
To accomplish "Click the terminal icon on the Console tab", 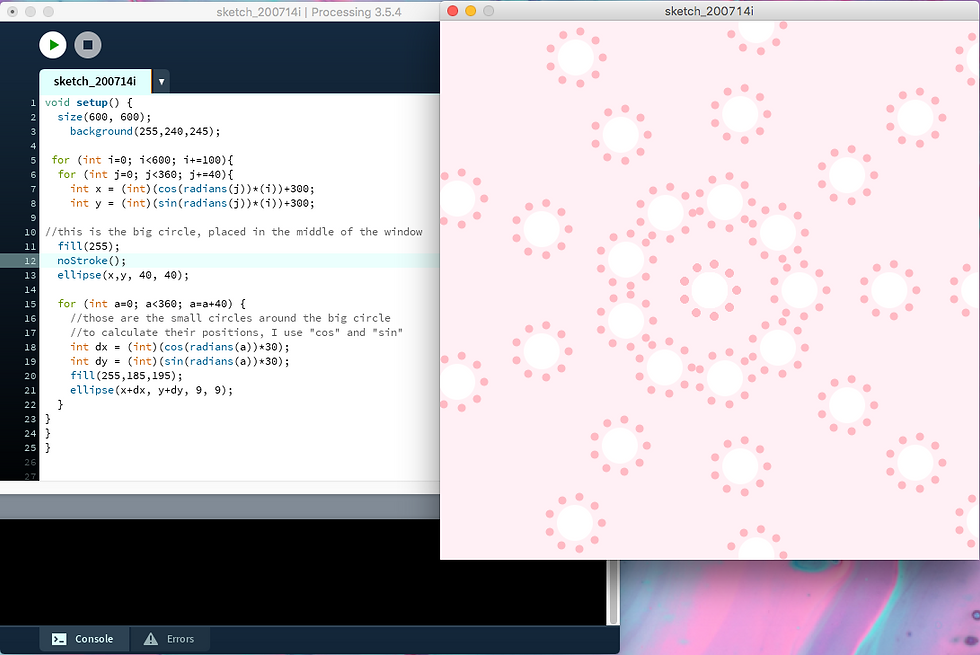I will 59,639.
